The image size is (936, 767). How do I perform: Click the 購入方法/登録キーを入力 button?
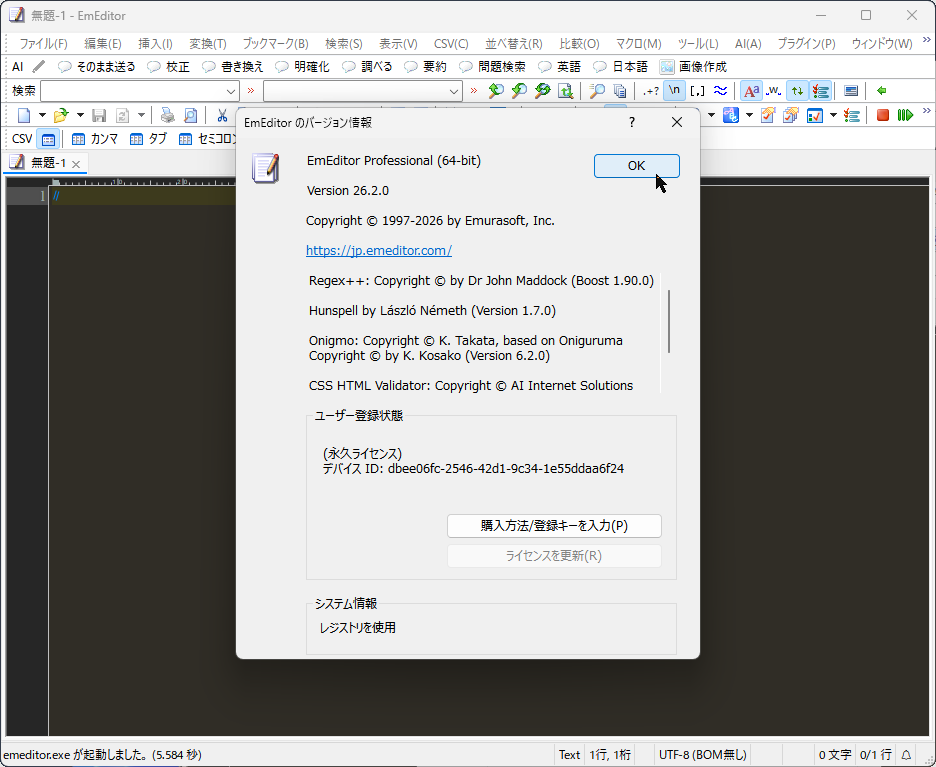coord(554,526)
